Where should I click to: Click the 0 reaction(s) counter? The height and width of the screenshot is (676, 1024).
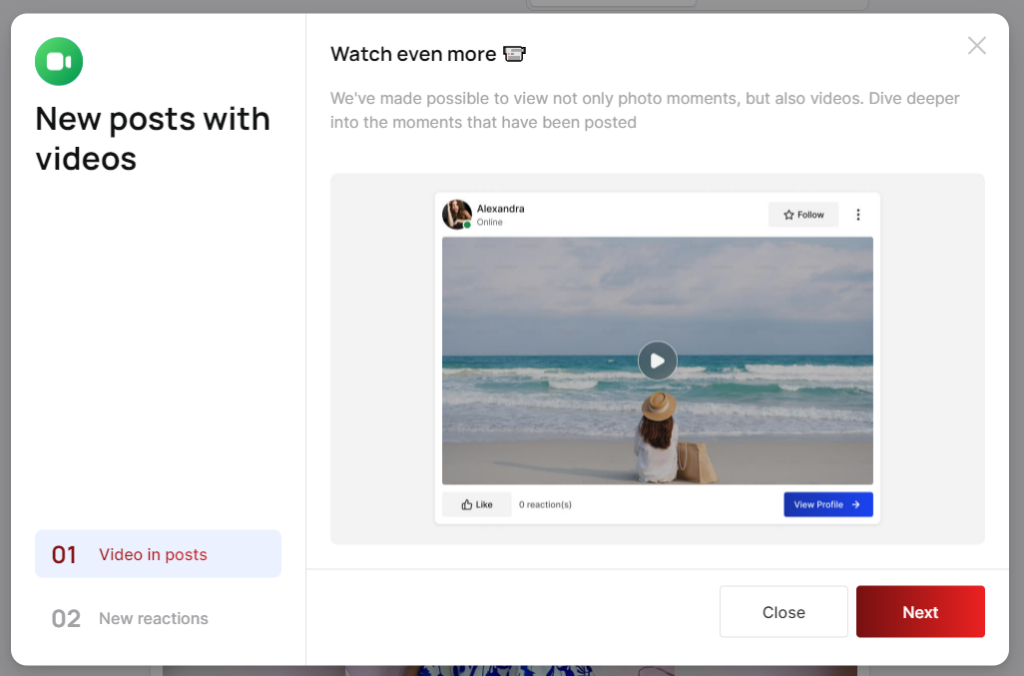[545, 505]
